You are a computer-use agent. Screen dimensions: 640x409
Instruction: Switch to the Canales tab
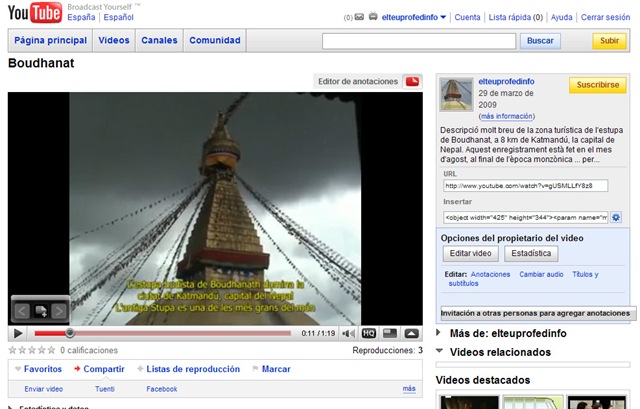[159, 40]
